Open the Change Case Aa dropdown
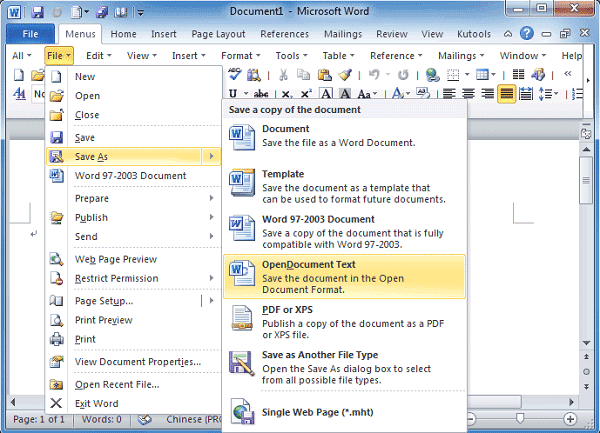 pyautogui.click(x=368, y=94)
